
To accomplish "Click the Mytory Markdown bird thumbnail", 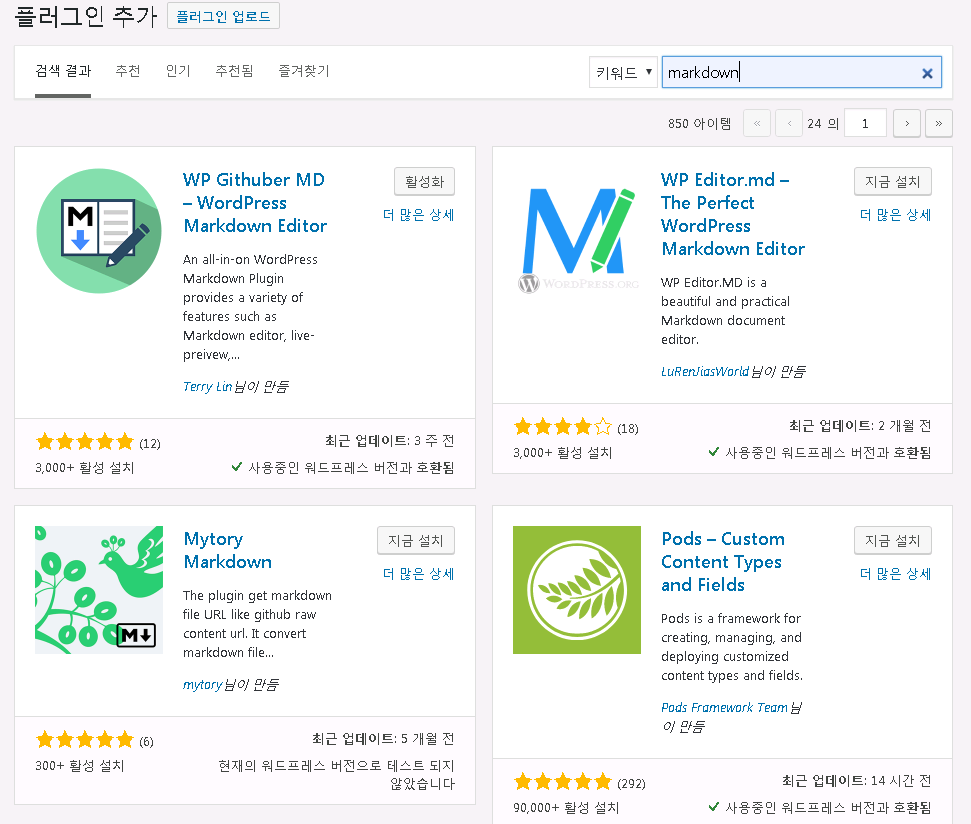I will (x=99, y=590).
